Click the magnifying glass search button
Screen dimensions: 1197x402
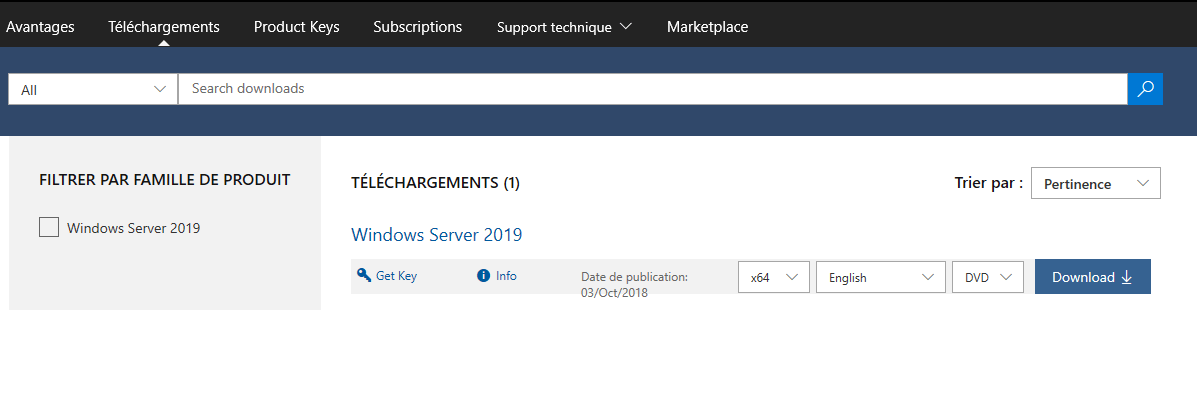click(x=1145, y=89)
